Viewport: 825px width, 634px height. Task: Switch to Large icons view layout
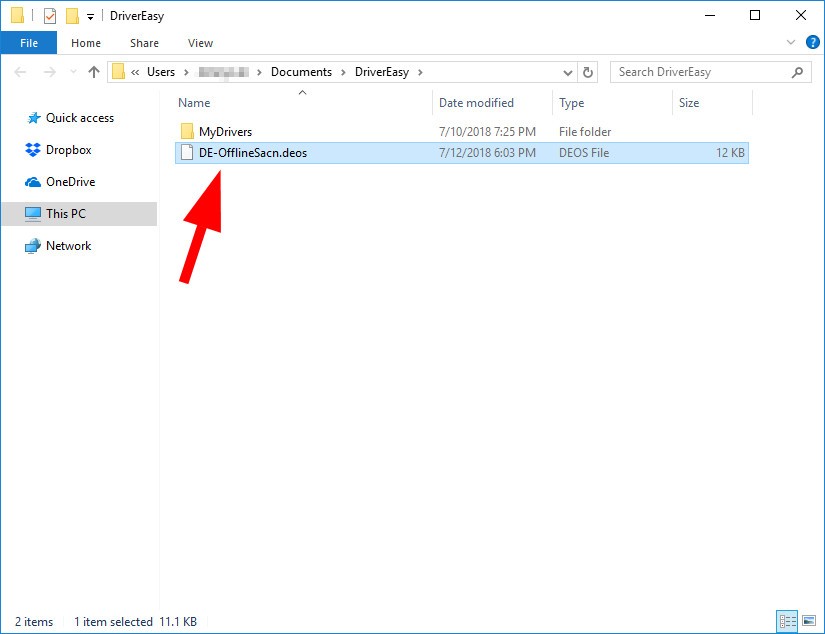tap(809, 621)
